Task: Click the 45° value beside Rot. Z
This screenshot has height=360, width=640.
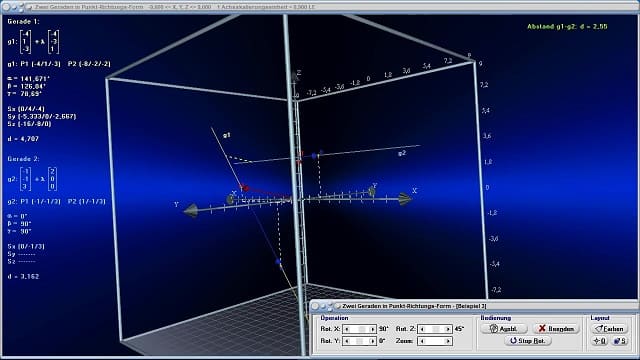Action: pos(459,329)
